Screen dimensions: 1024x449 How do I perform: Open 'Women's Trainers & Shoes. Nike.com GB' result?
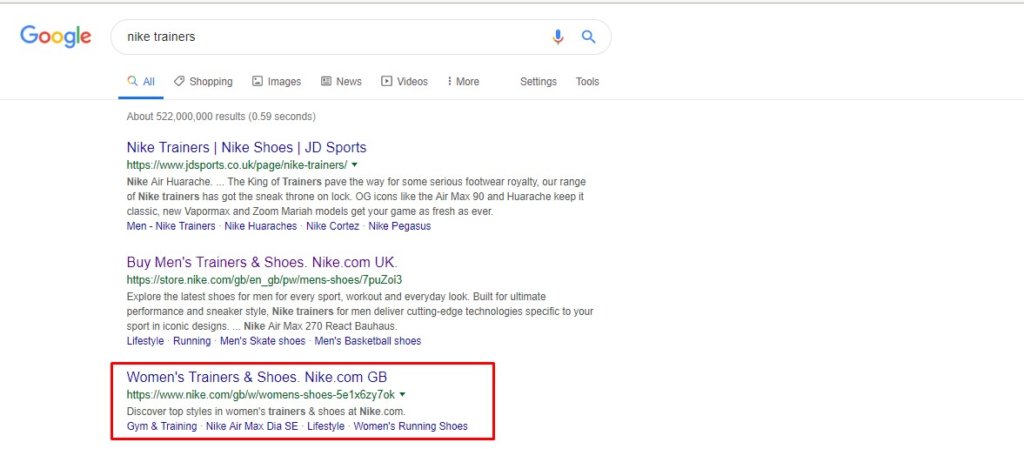point(257,377)
